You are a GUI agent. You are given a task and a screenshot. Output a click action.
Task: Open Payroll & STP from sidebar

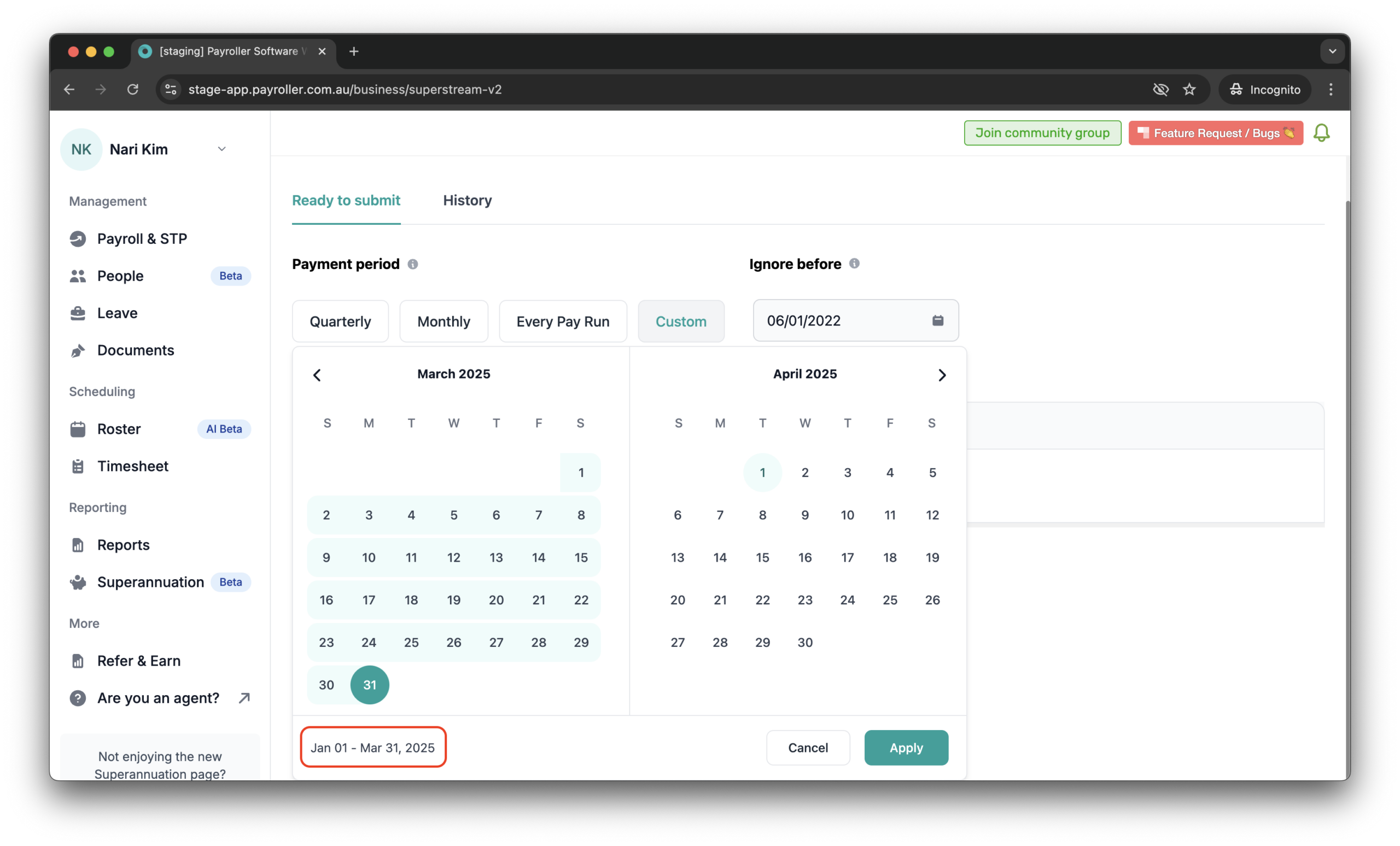point(142,238)
